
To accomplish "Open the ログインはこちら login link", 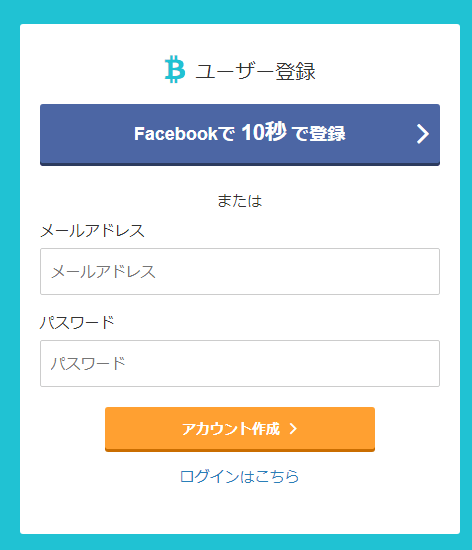I will click(x=240, y=476).
